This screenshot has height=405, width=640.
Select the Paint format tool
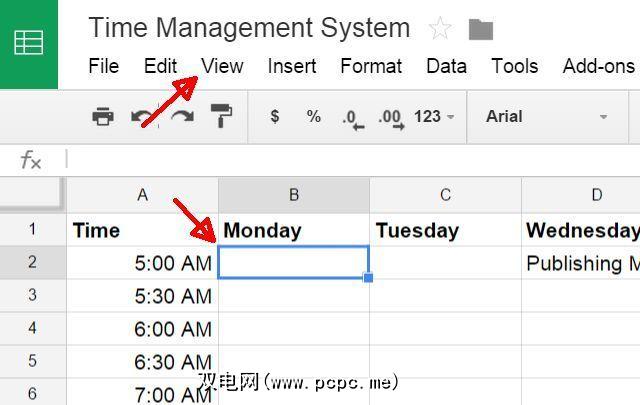tap(221, 117)
